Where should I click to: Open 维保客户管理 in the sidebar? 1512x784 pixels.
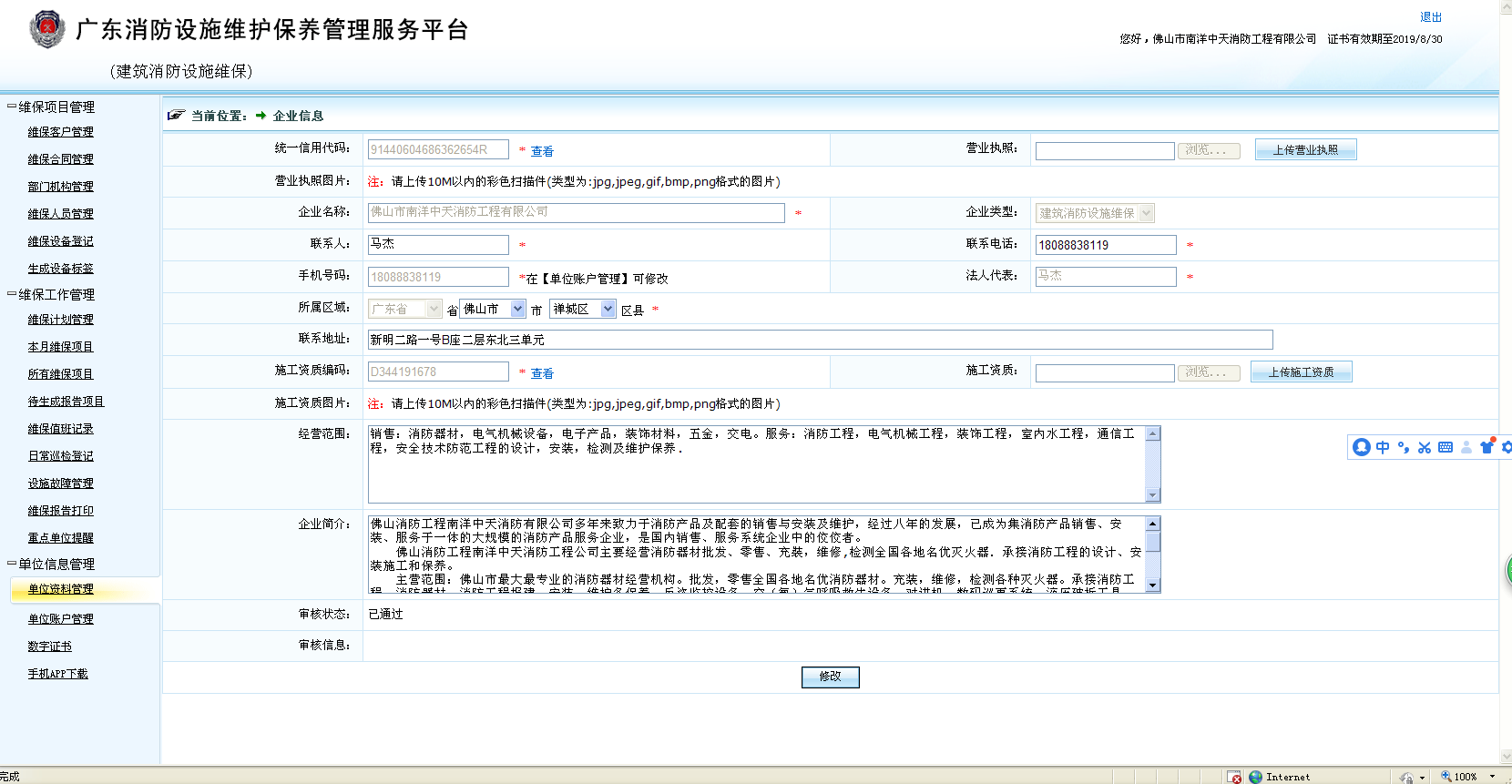tap(60, 132)
